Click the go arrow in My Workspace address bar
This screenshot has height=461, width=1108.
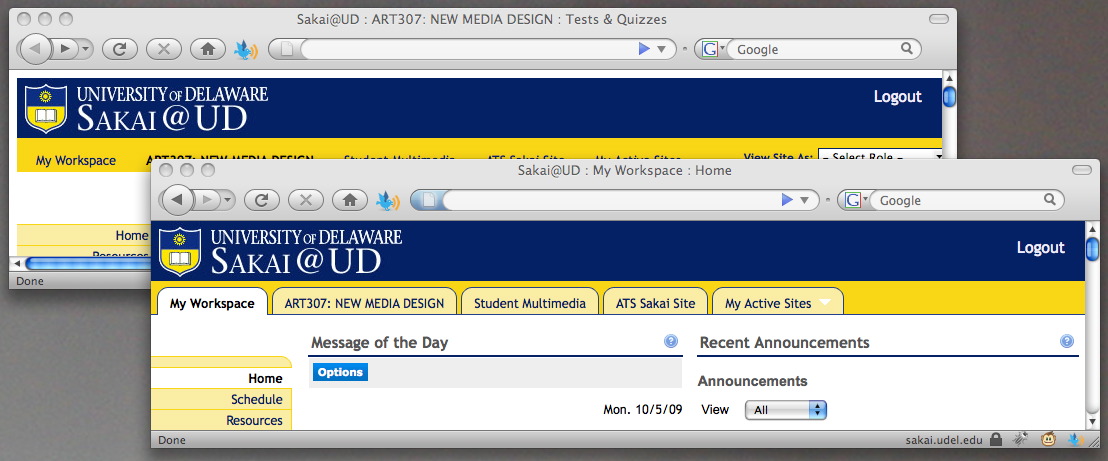point(787,200)
